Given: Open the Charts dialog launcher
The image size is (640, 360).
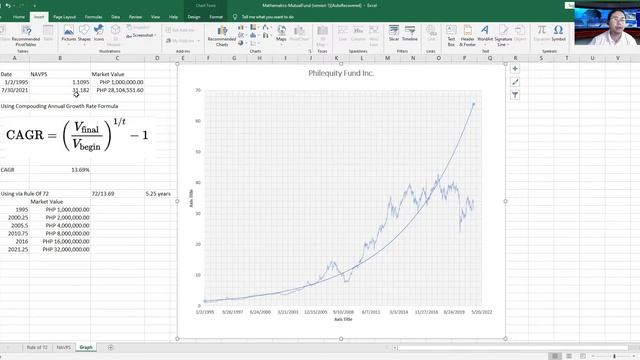Looking at the screenshot, I should pyautogui.click(x=310, y=51).
